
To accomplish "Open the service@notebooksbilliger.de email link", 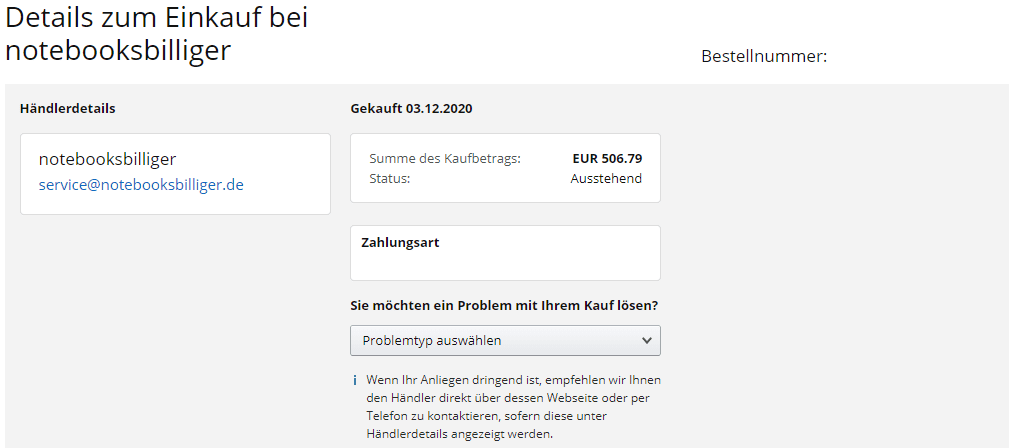I will pyautogui.click(x=141, y=185).
